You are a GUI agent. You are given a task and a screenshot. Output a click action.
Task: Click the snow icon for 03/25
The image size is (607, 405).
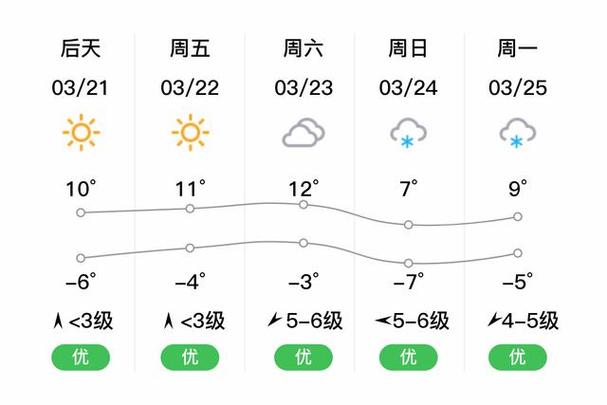[518, 133]
